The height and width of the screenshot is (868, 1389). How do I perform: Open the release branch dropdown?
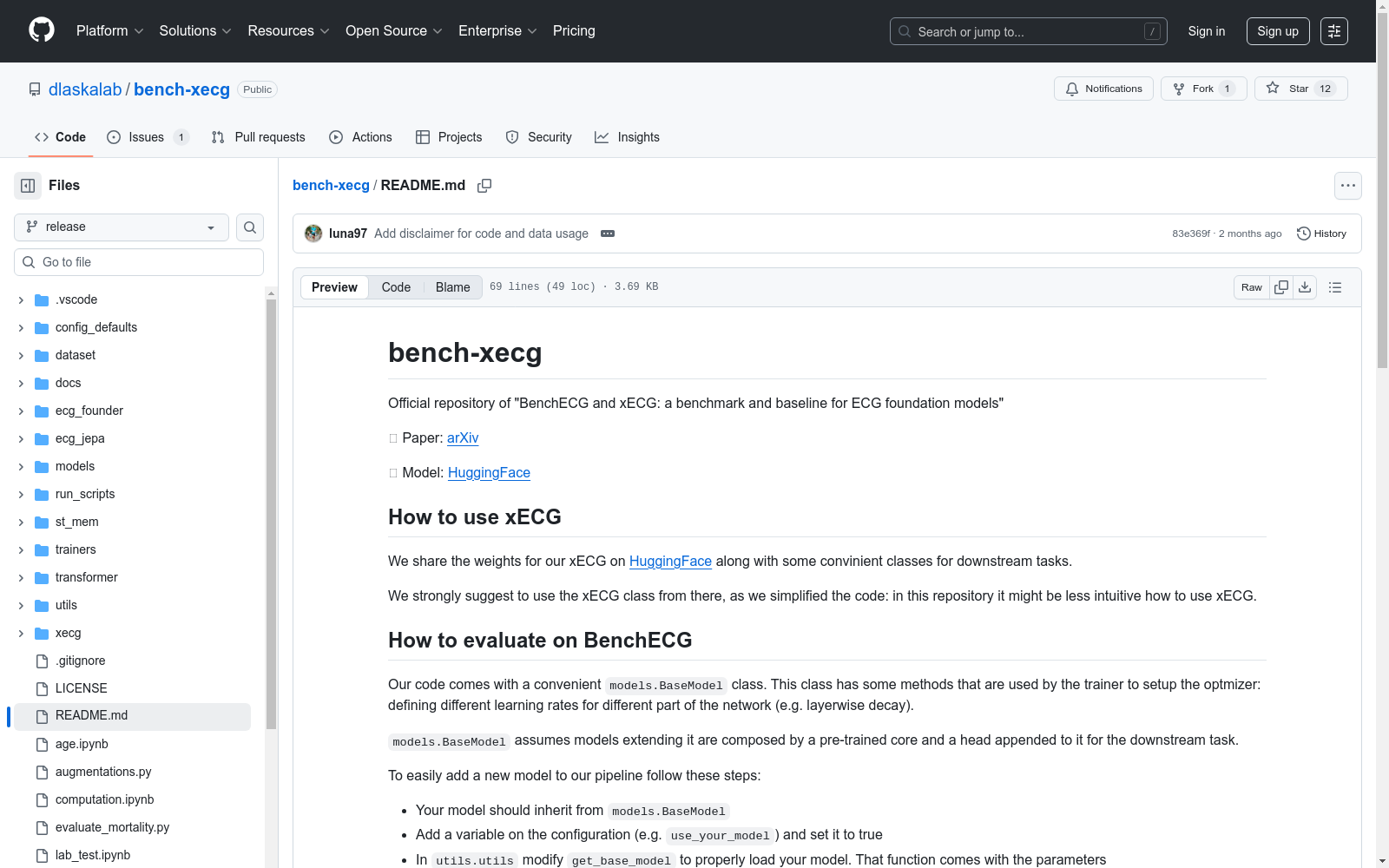click(x=122, y=227)
